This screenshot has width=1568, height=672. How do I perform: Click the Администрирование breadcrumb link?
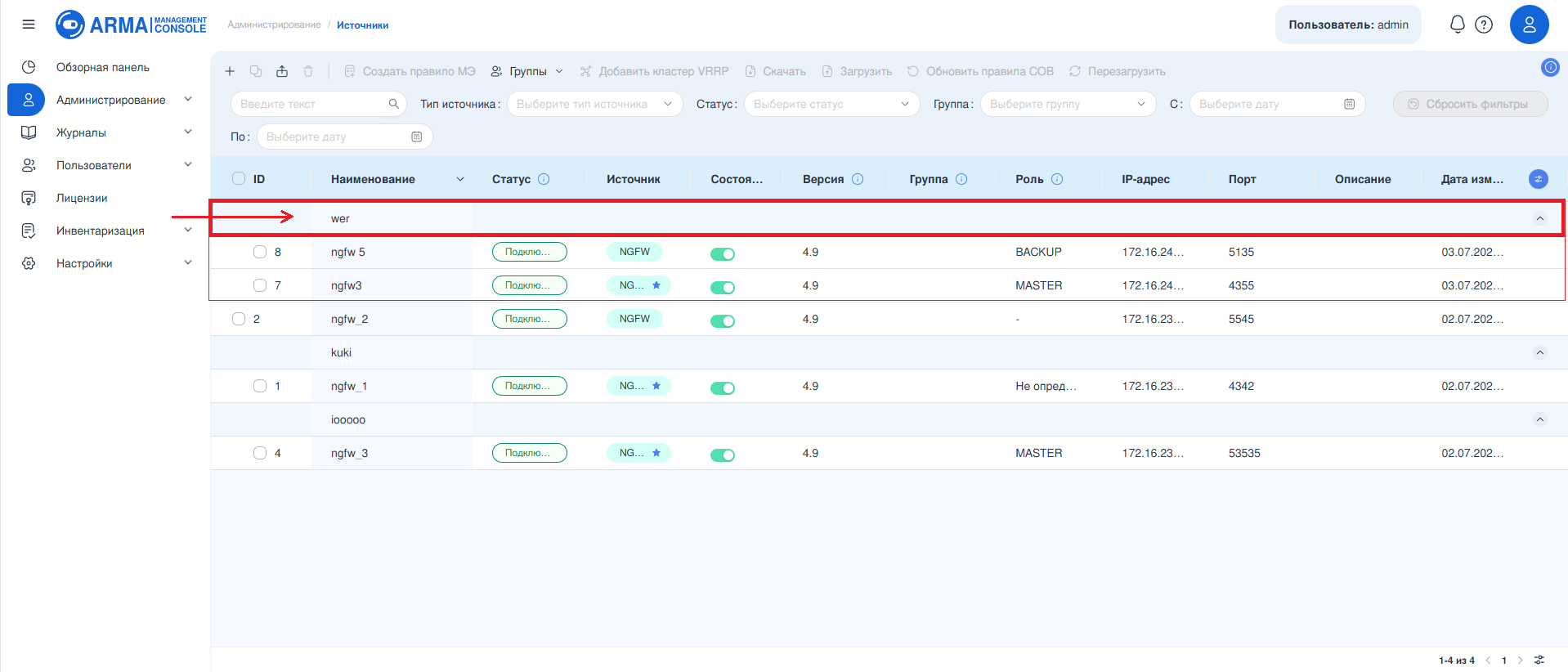click(x=274, y=25)
